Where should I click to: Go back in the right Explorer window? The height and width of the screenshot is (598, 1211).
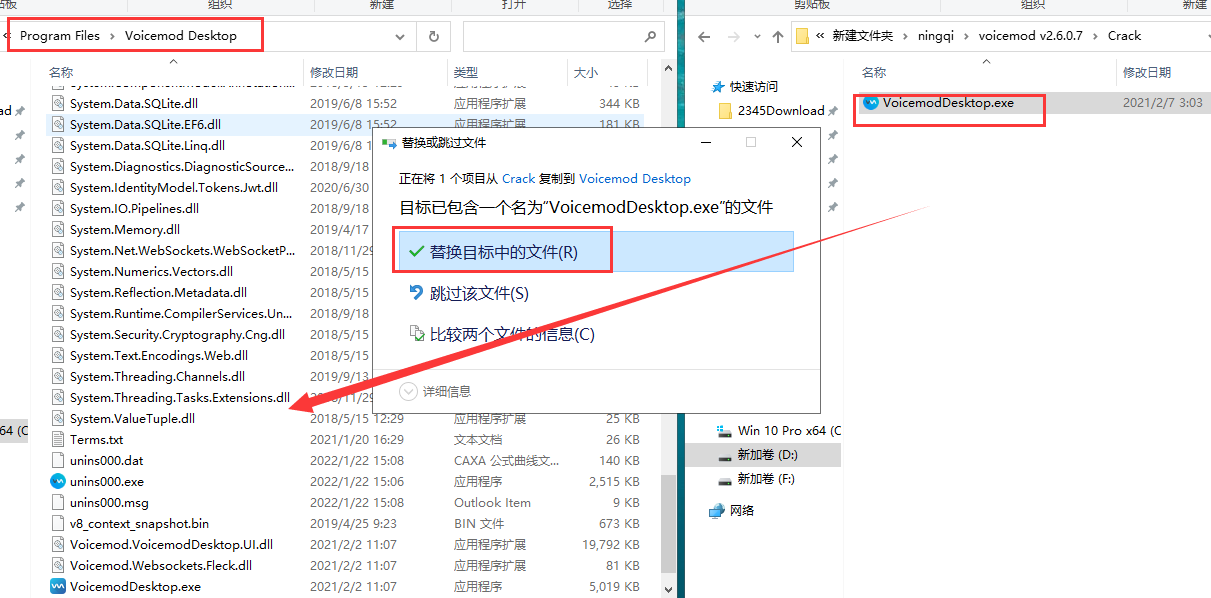[704, 36]
